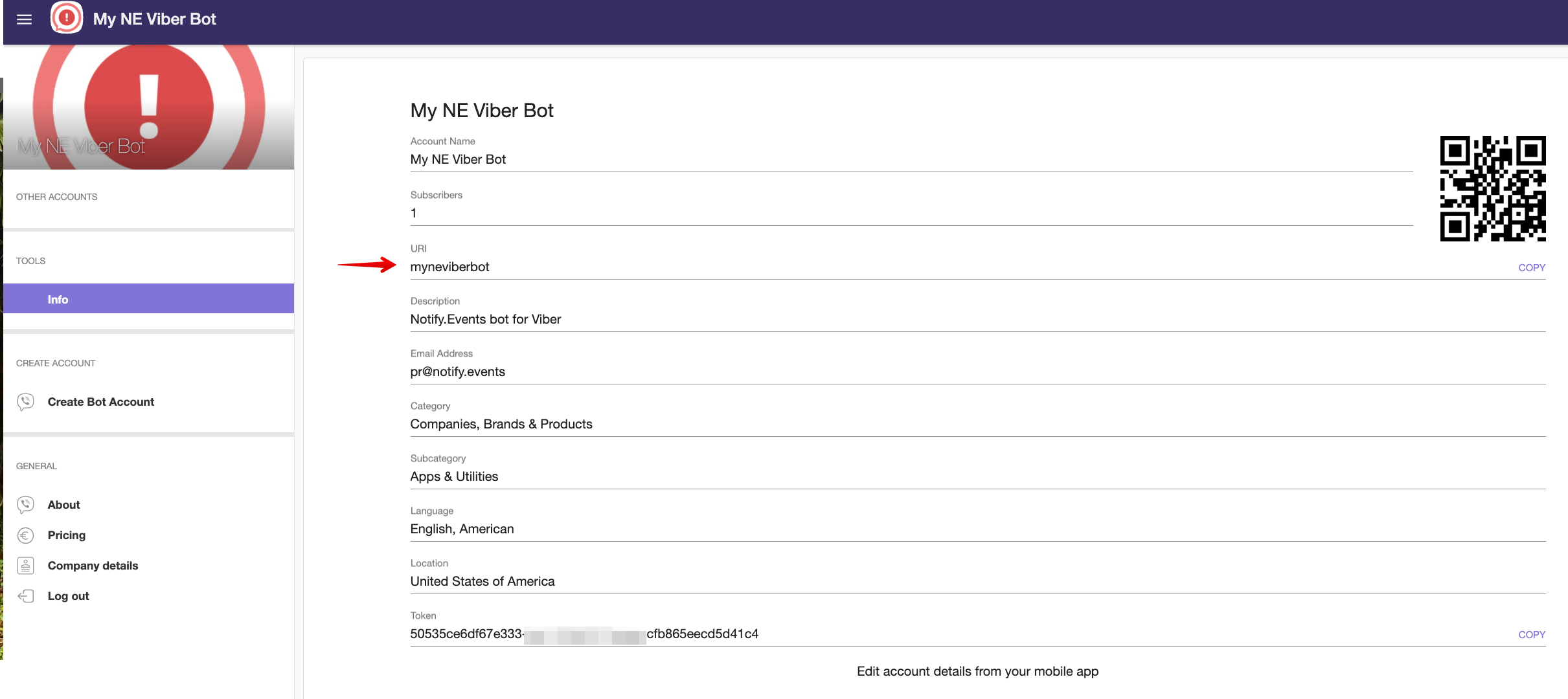Click the Log out icon
The image size is (1568, 699).
(25, 595)
